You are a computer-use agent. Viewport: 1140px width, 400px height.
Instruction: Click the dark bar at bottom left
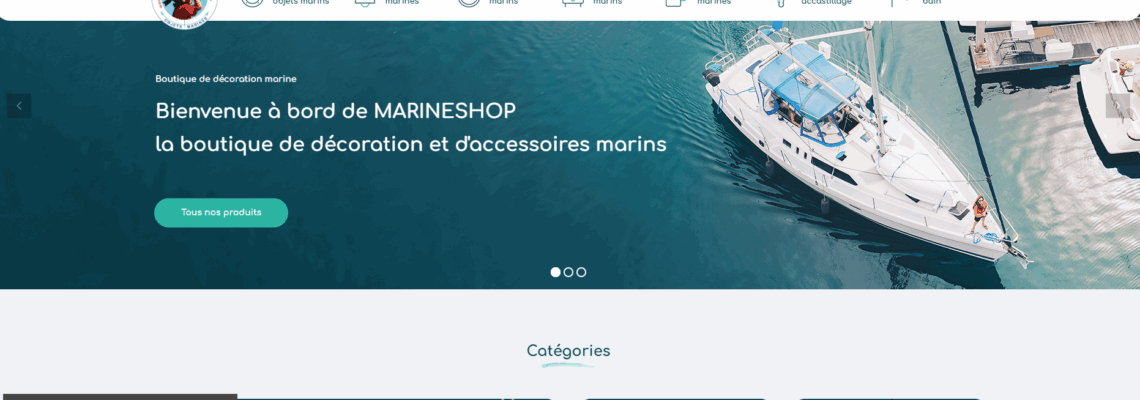[x=119, y=397]
